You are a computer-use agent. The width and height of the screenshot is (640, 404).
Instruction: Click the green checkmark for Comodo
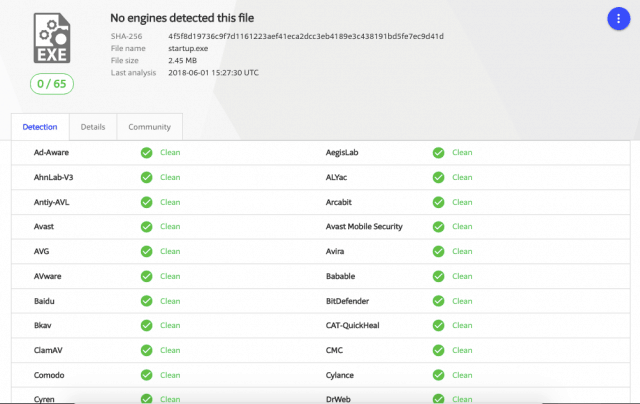point(147,375)
